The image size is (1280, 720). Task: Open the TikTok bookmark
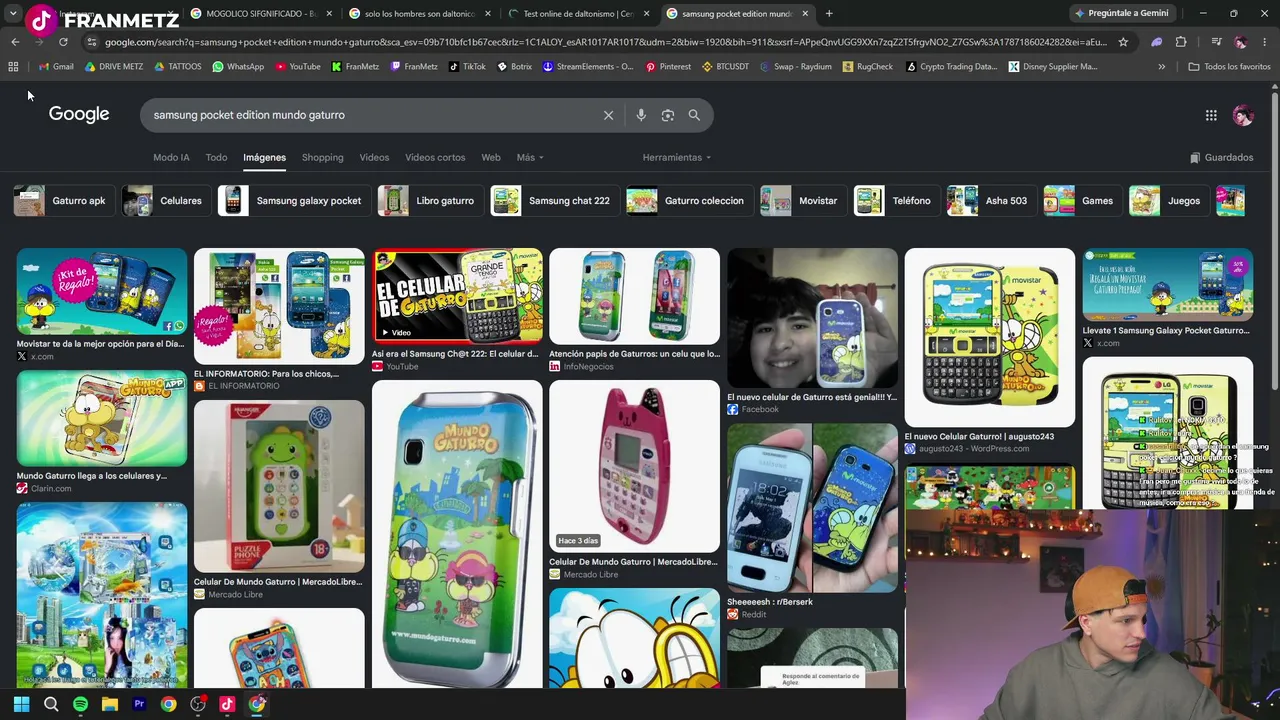click(x=467, y=67)
